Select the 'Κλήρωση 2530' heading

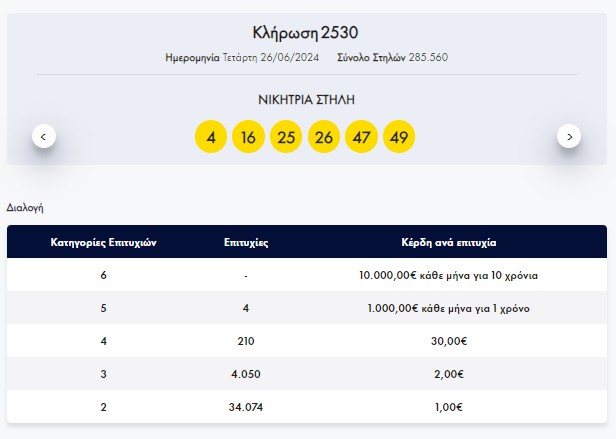305,33
